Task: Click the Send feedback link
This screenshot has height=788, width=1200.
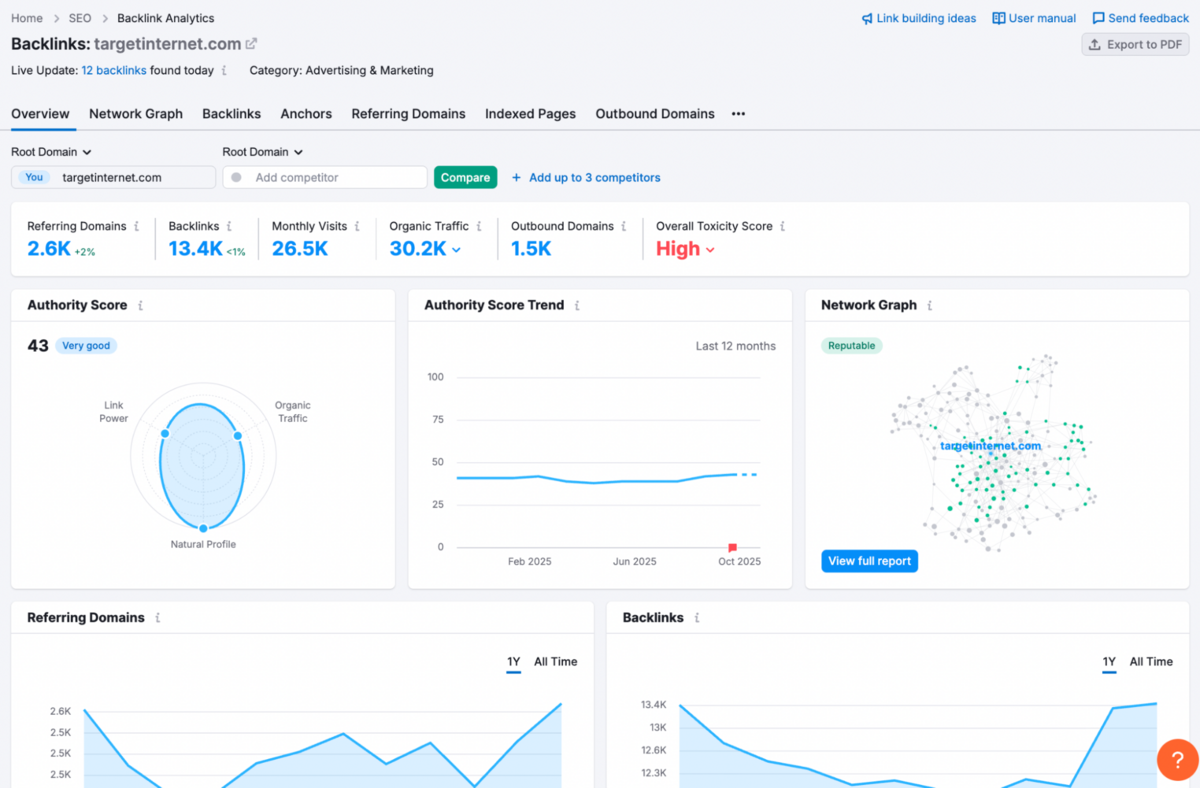Action: click(1148, 18)
